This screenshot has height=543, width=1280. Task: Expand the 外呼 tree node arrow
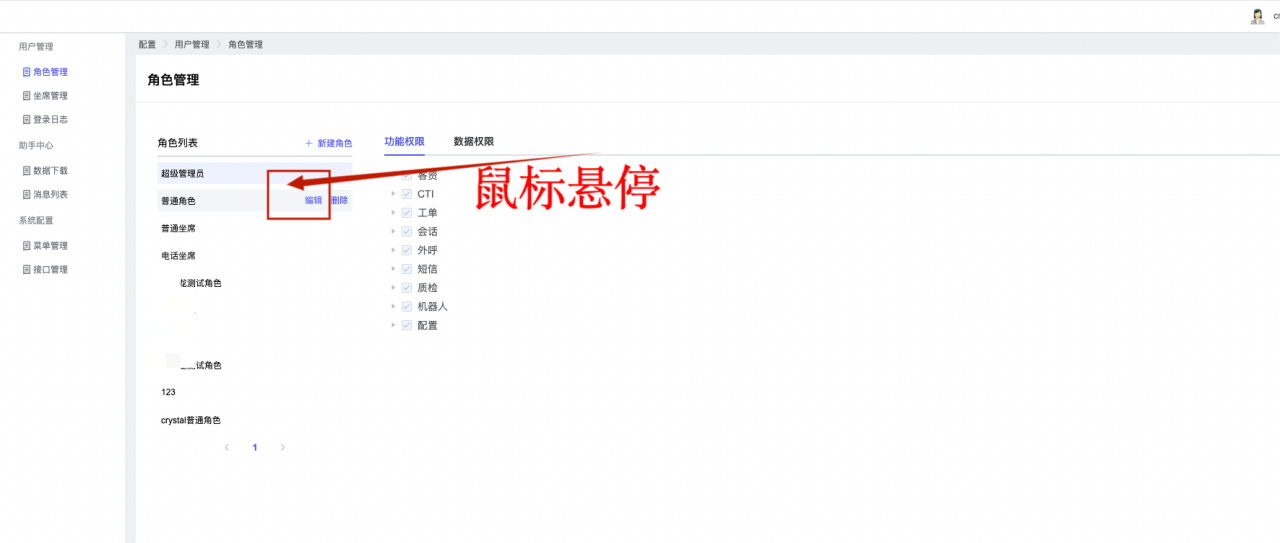393,251
